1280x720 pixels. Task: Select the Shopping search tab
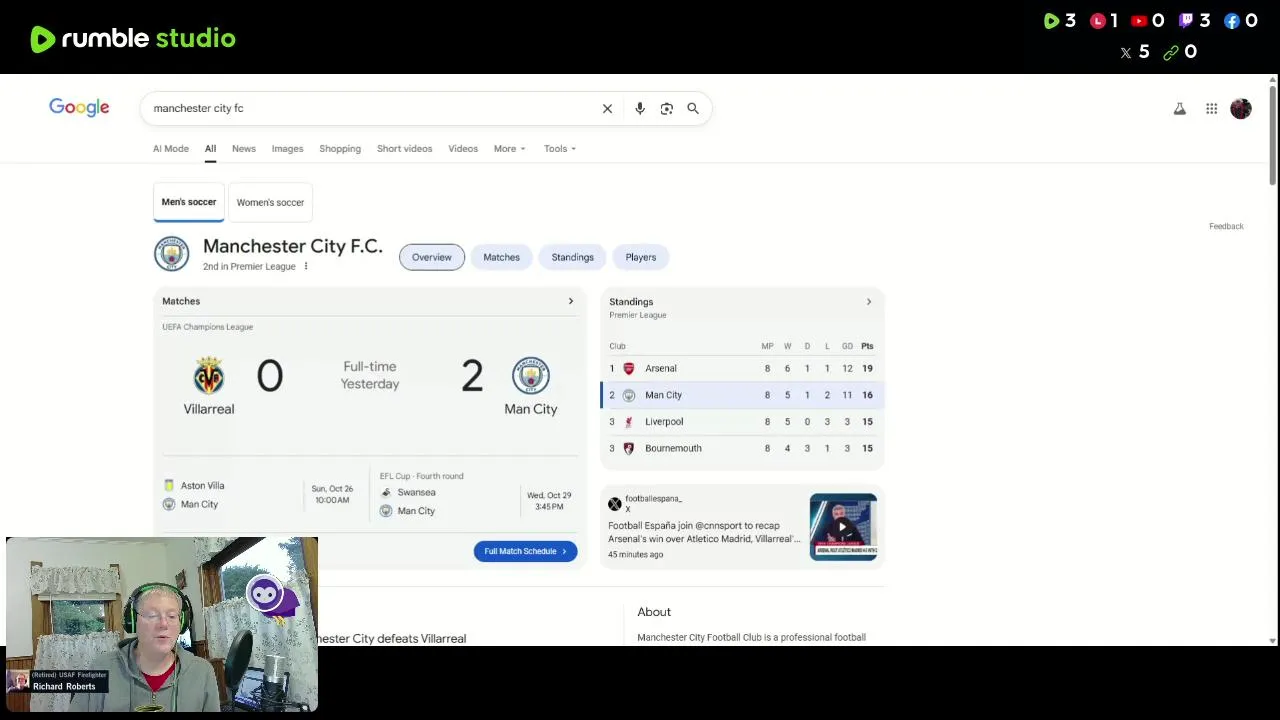click(340, 148)
